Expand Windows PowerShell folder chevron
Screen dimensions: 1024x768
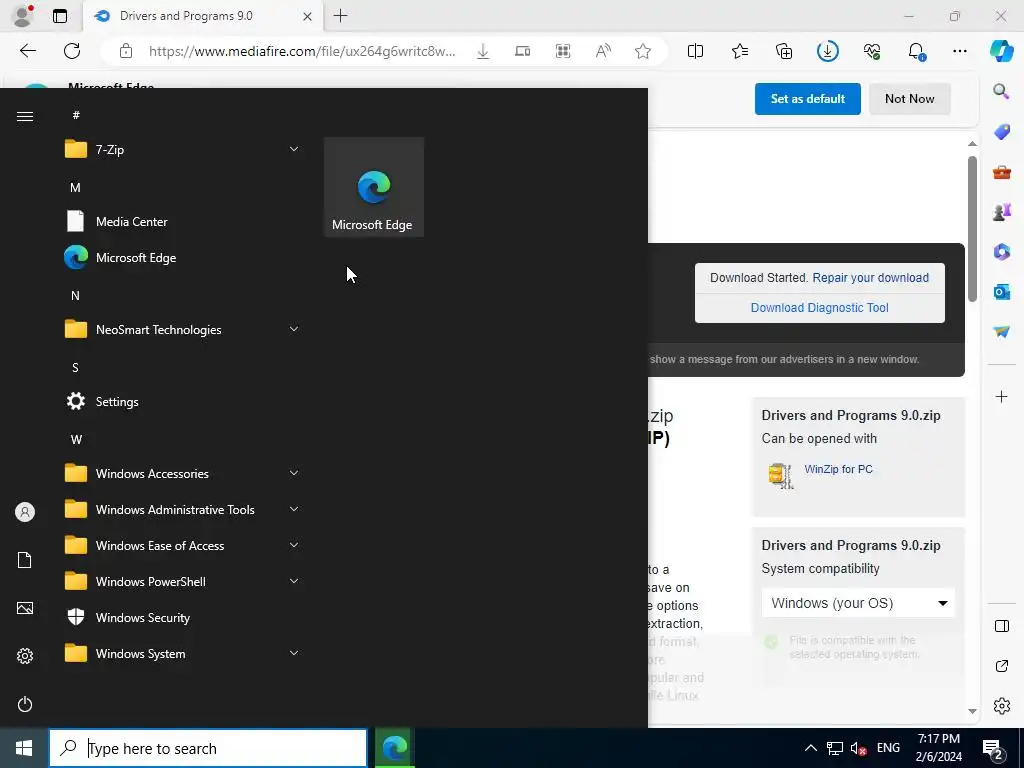tap(294, 581)
